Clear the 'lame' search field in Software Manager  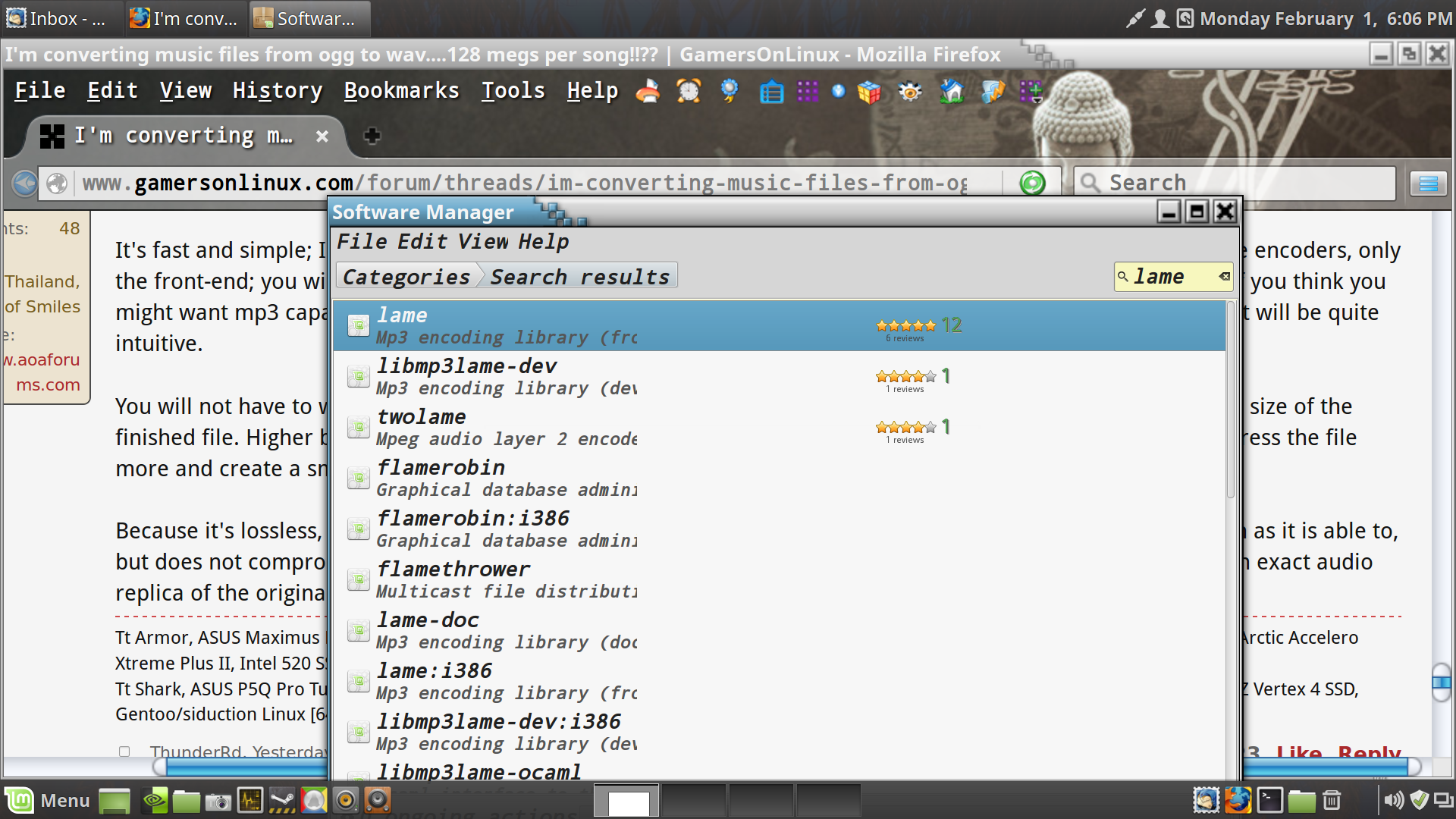pyautogui.click(x=1223, y=277)
